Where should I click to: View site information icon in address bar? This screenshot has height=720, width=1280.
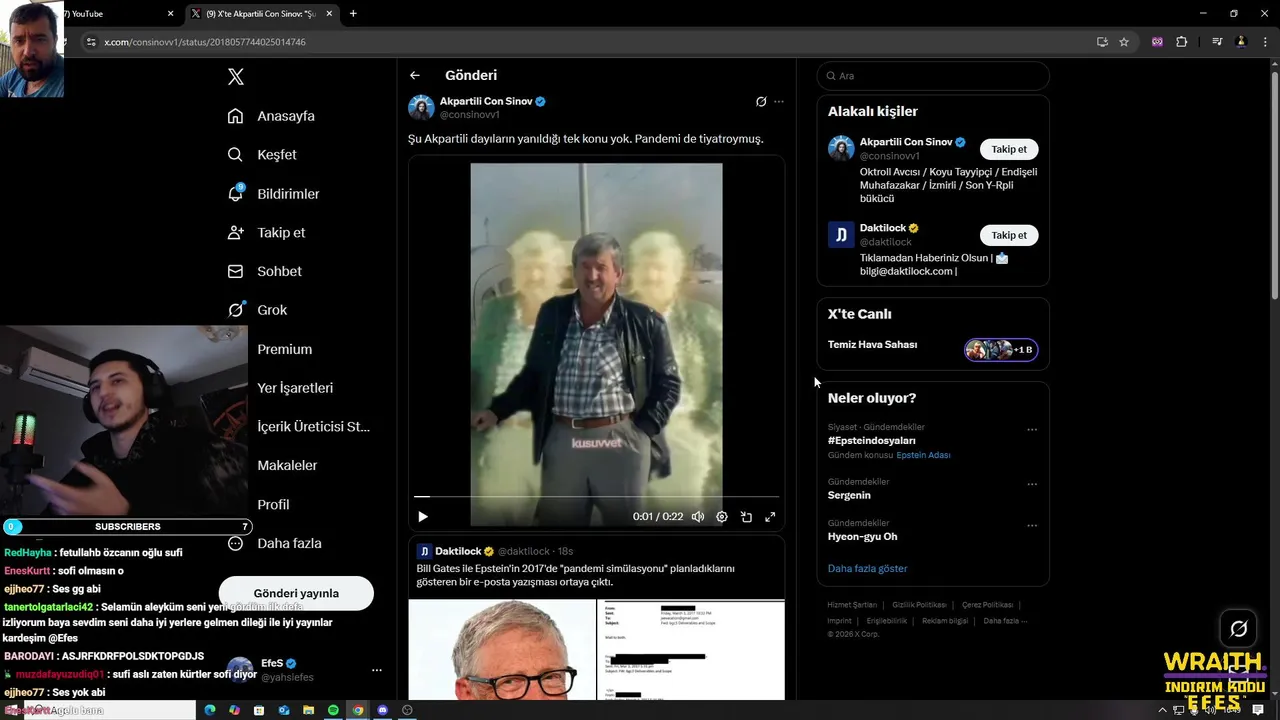(x=91, y=42)
